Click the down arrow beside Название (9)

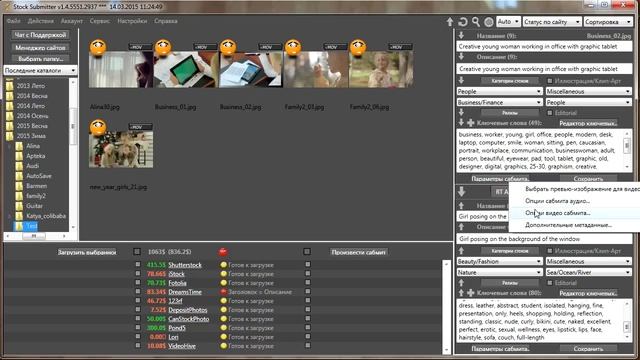point(461,36)
